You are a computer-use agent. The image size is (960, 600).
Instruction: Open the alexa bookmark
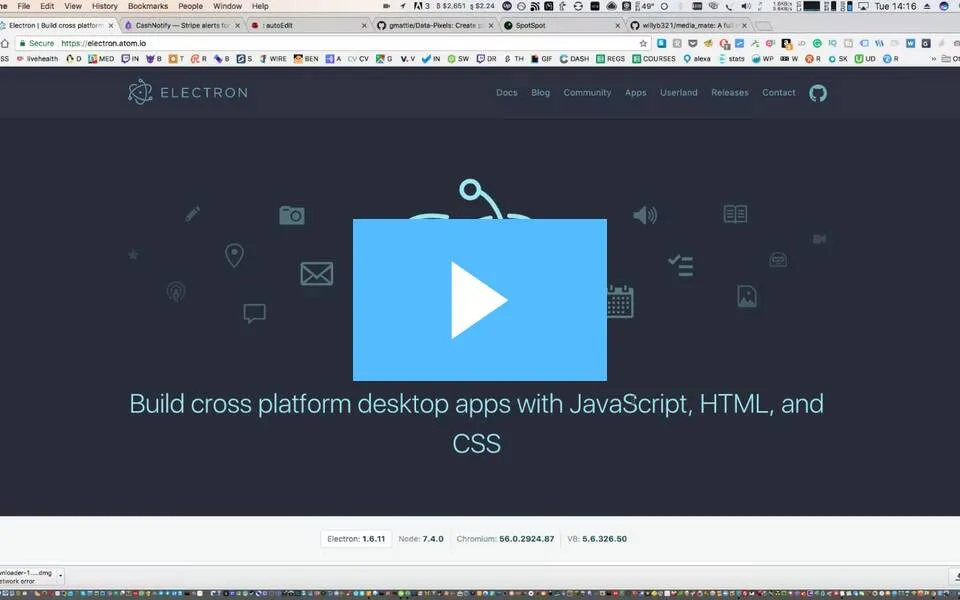pyautogui.click(x=697, y=59)
